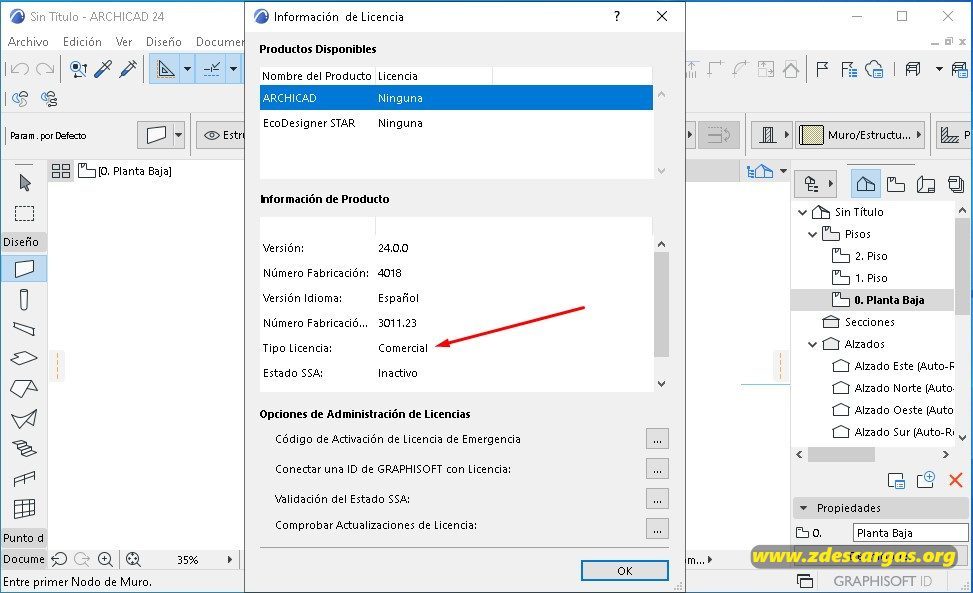Switch navigator to Project Map icon

coord(866,184)
